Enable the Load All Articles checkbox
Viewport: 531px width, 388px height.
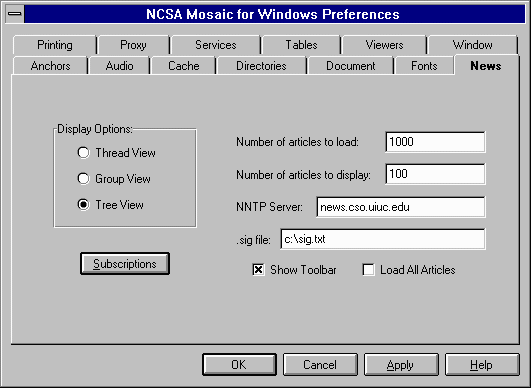368,270
